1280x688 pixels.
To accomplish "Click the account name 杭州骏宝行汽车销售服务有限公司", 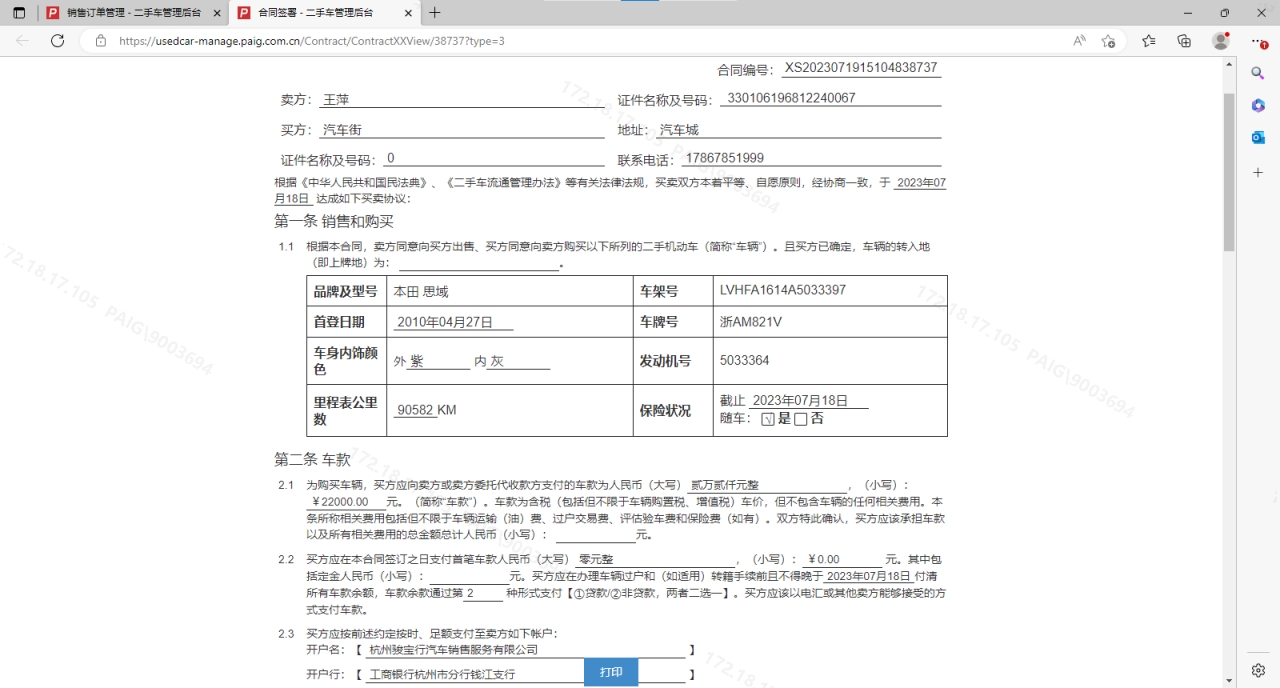I will (x=453, y=650).
